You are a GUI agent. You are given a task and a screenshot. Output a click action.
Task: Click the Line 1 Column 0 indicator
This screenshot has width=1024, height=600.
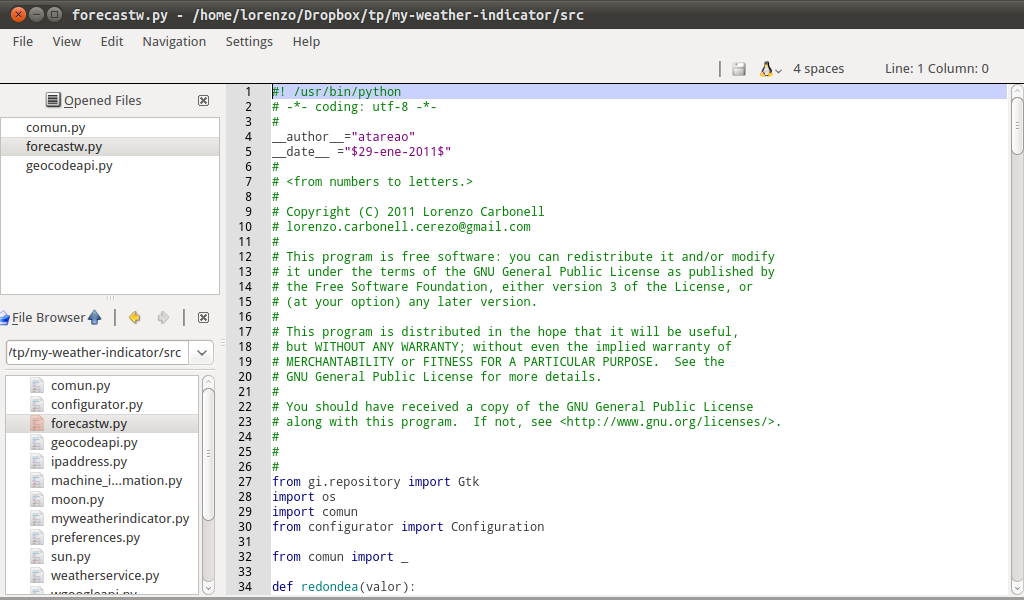[936, 69]
